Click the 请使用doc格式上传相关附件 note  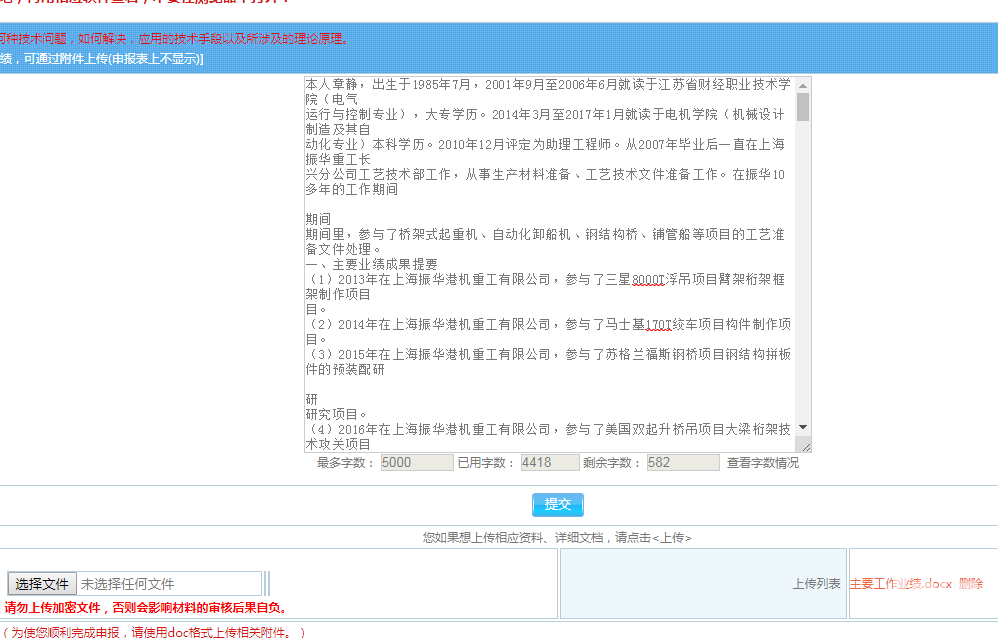tap(154, 632)
